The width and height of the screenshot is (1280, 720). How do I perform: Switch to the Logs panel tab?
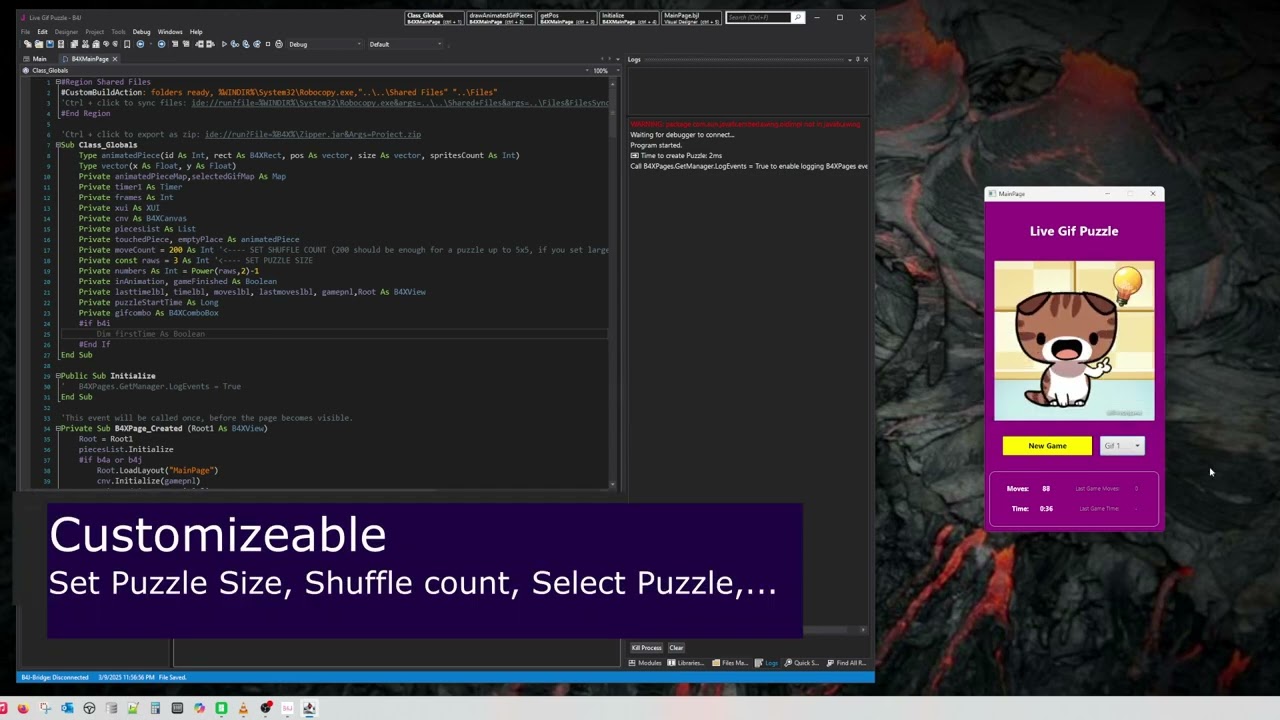(x=767, y=663)
